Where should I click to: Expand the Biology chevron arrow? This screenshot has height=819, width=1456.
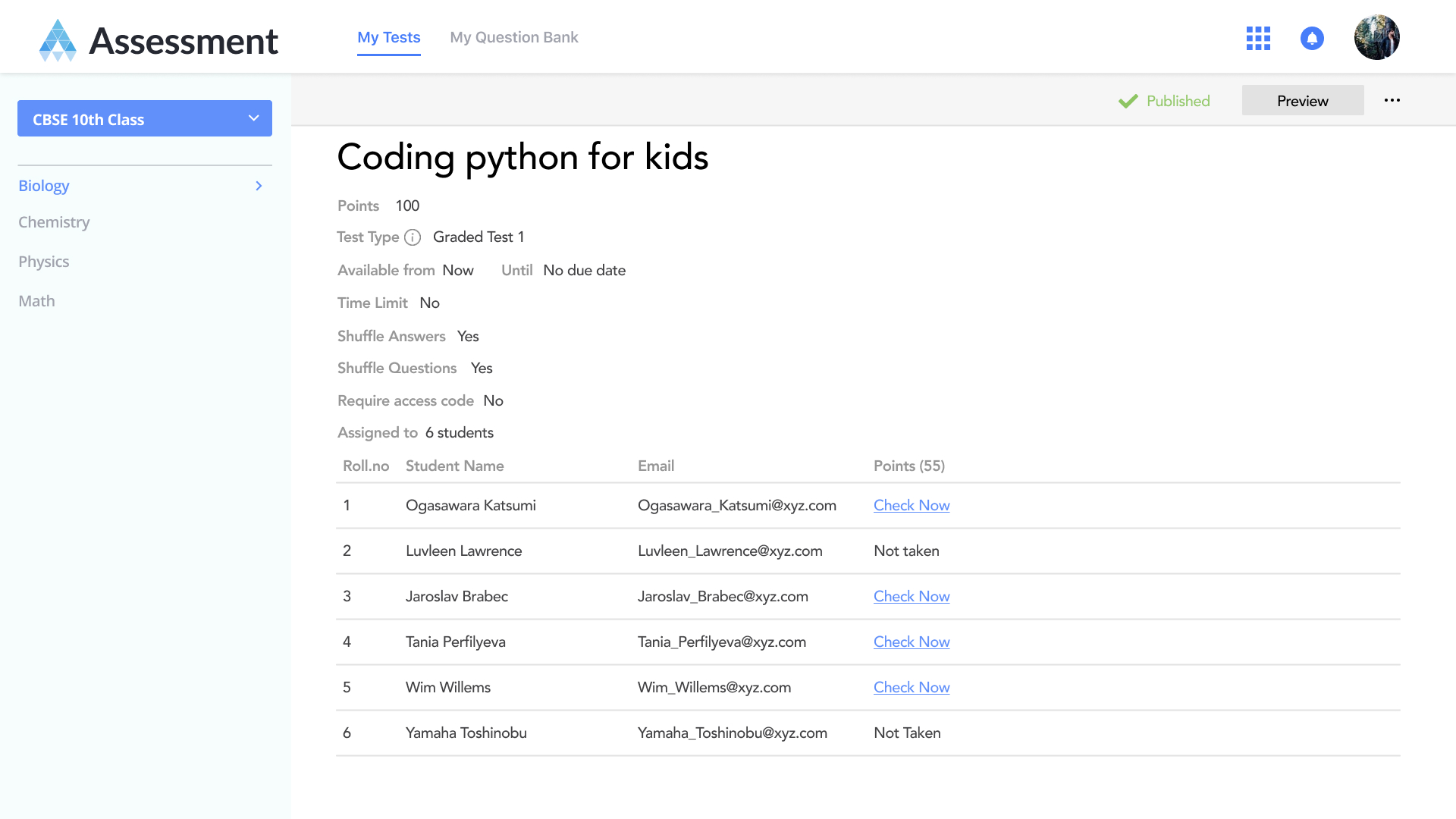(x=259, y=186)
